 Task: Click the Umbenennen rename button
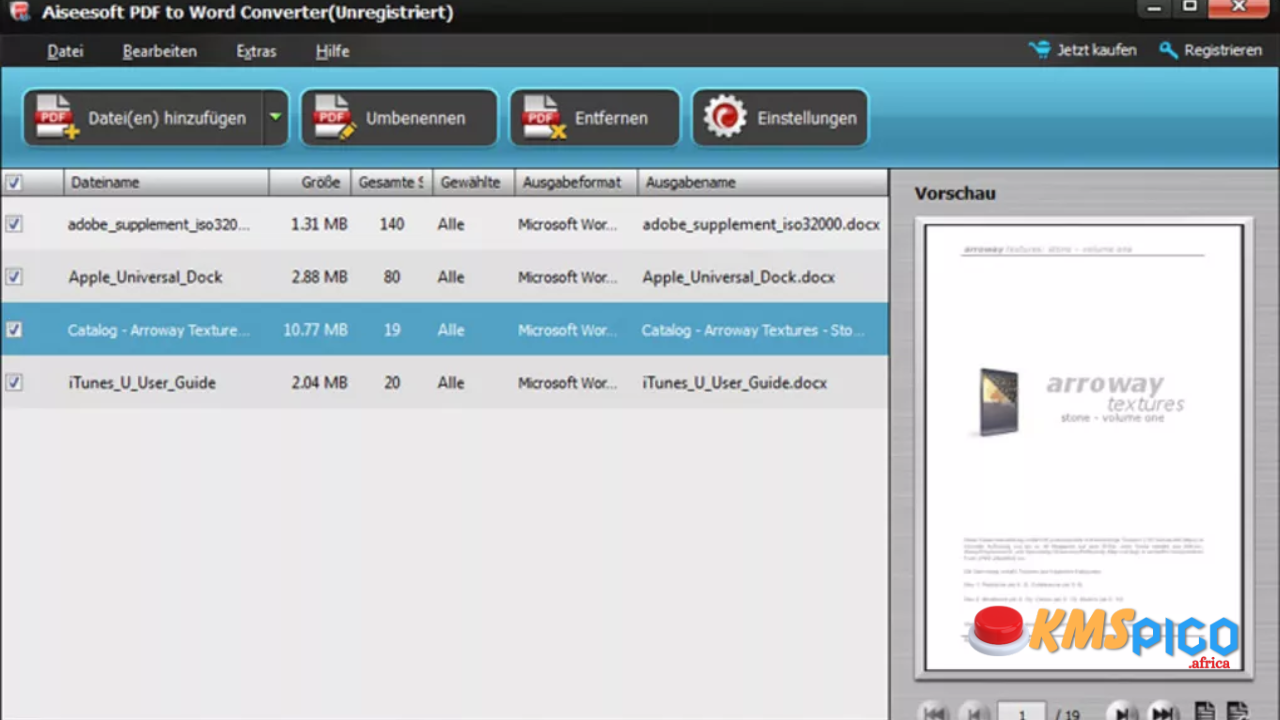tap(399, 117)
